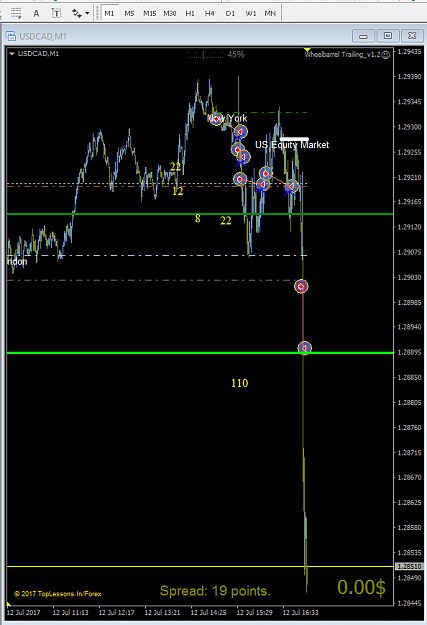427x625 pixels.
Task: Click the trade marker beside New York label
Action: [216, 118]
